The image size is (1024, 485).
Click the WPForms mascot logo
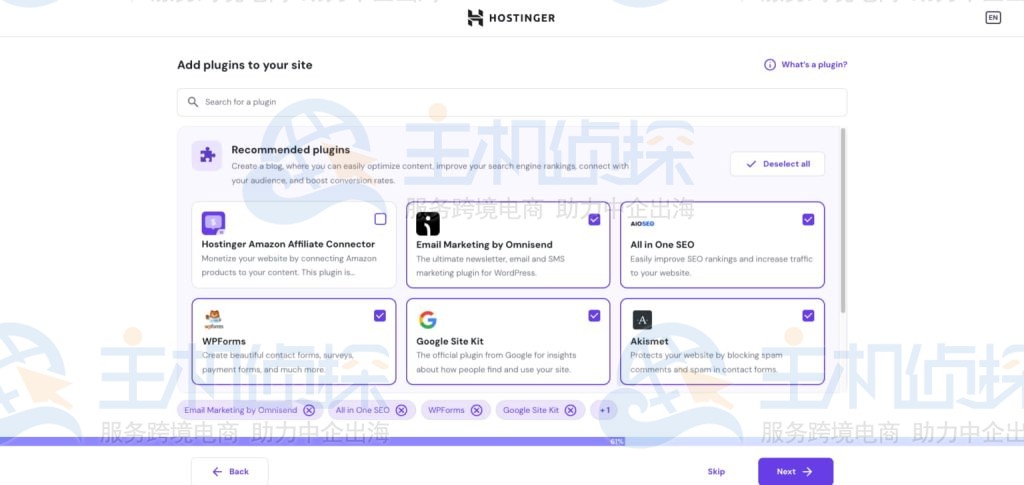point(214,320)
